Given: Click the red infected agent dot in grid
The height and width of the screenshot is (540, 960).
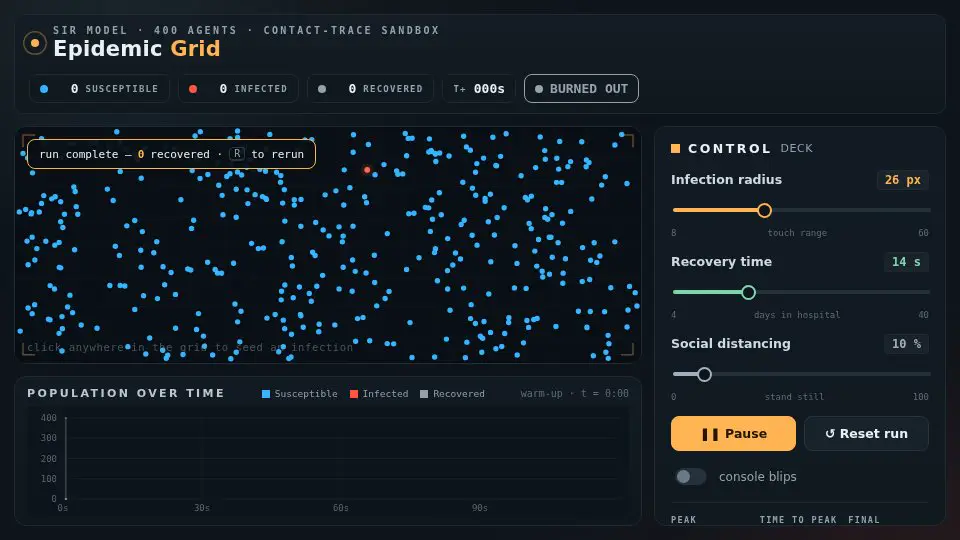Looking at the screenshot, I should 367,170.
